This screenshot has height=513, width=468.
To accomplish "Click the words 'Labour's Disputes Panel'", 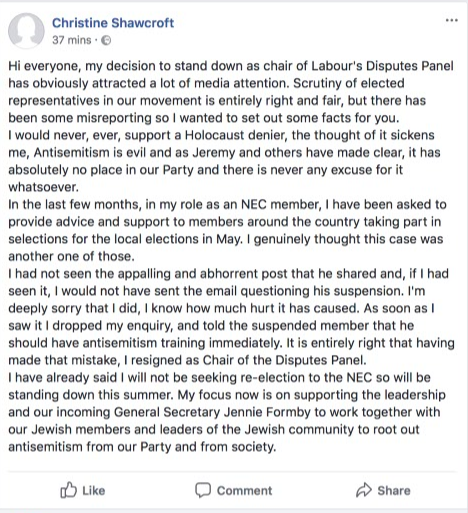I will point(382,66).
